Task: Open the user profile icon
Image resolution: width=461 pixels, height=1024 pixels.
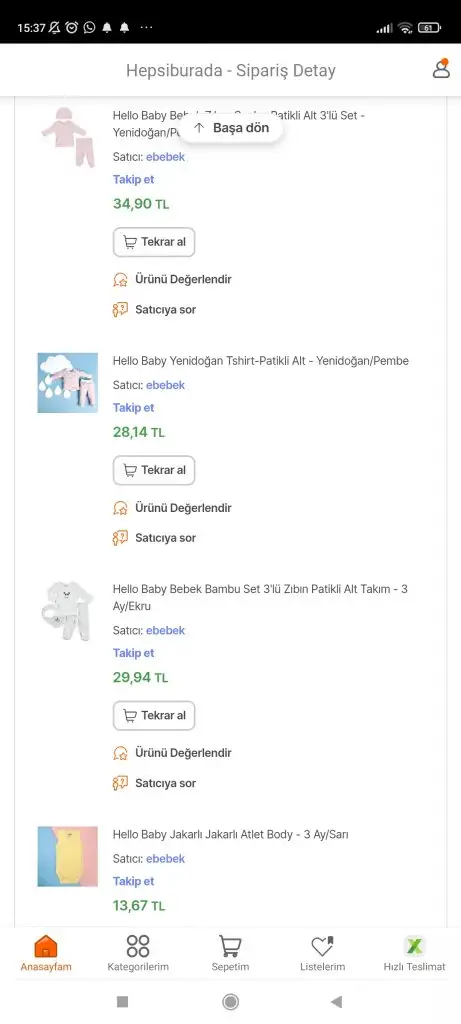Action: (x=441, y=69)
